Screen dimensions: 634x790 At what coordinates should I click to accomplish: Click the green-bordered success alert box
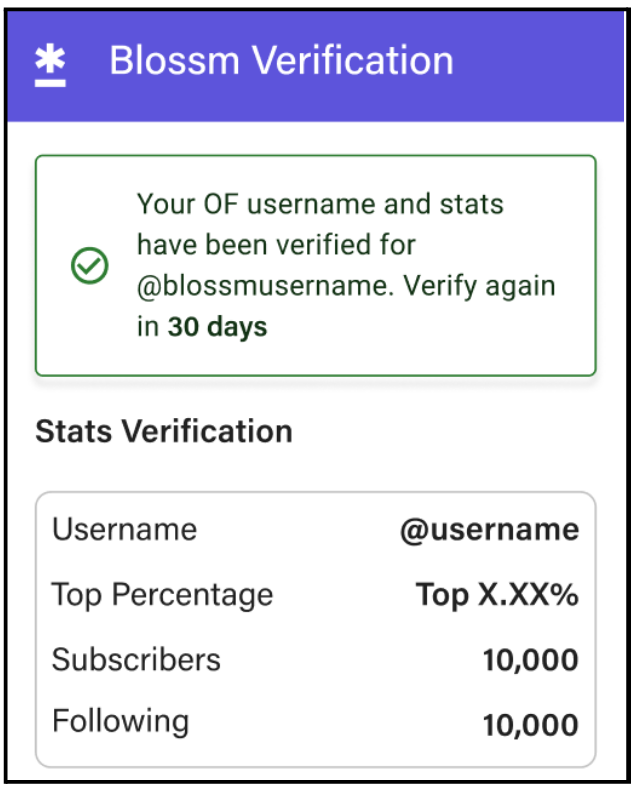pos(316,266)
